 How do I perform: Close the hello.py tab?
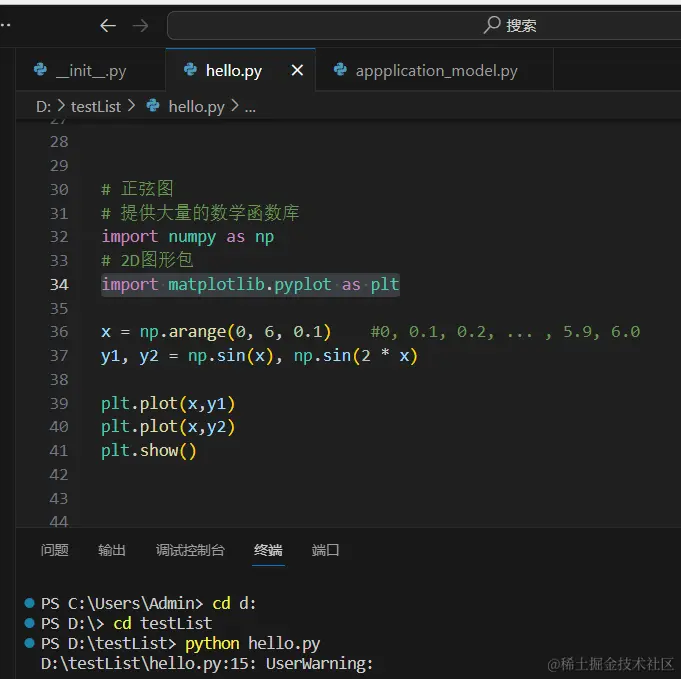(297, 70)
